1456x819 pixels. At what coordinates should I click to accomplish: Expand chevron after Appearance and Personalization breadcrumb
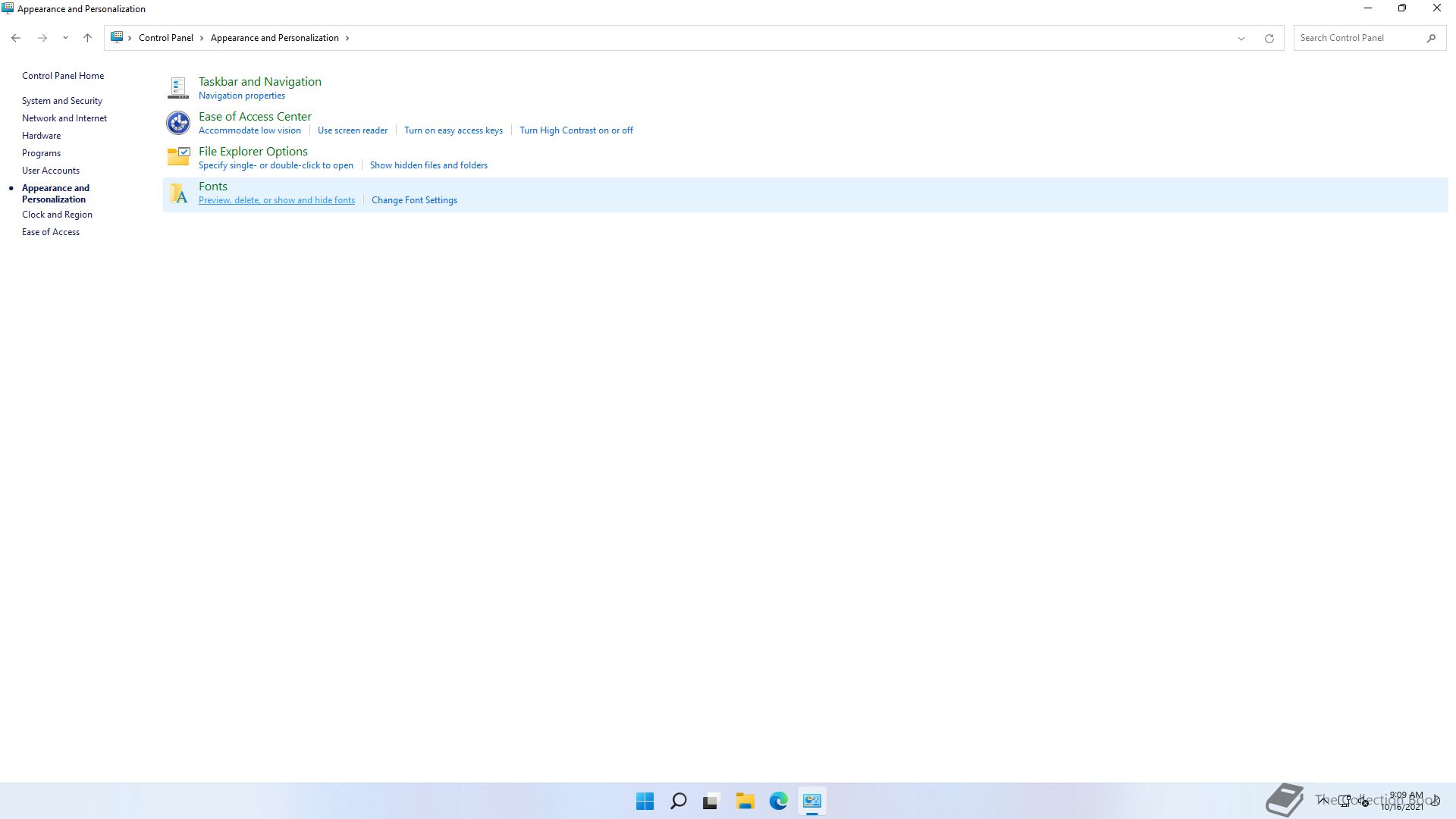pyautogui.click(x=347, y=38)
